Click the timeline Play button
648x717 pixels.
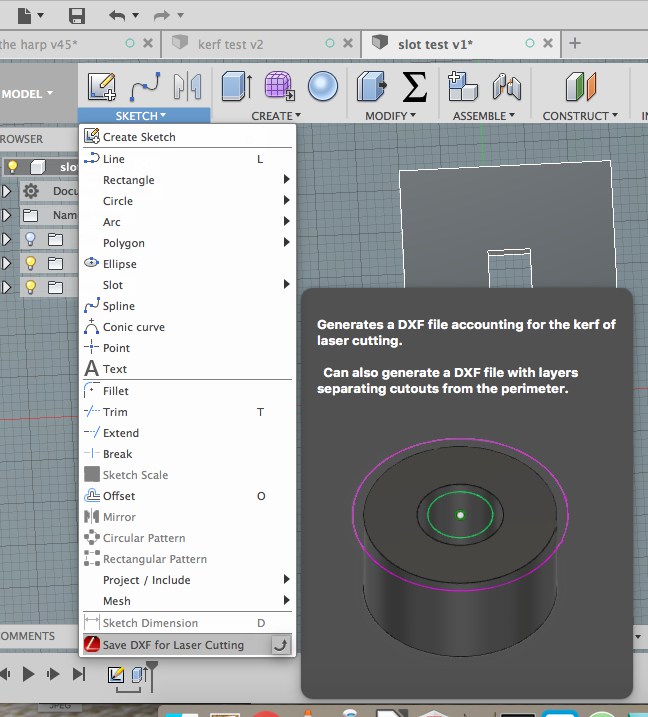(28, 674)
